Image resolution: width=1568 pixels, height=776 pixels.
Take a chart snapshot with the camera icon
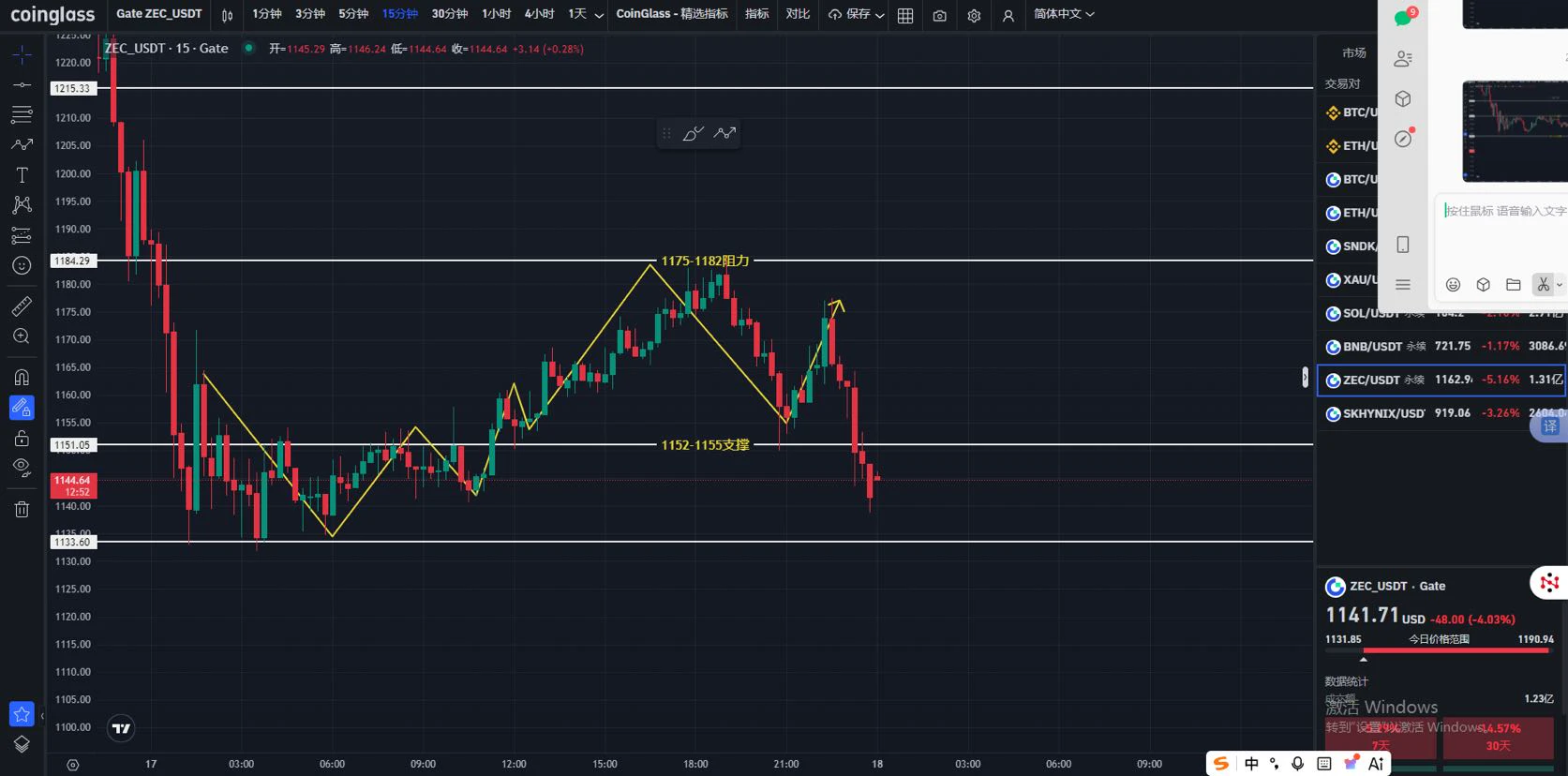tap(939, 15)
